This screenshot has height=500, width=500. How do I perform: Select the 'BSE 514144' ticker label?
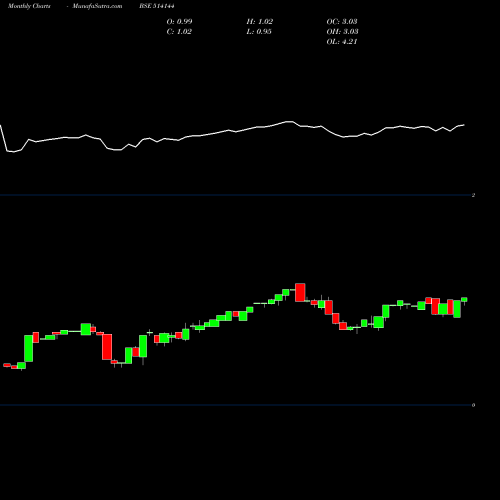157,6
